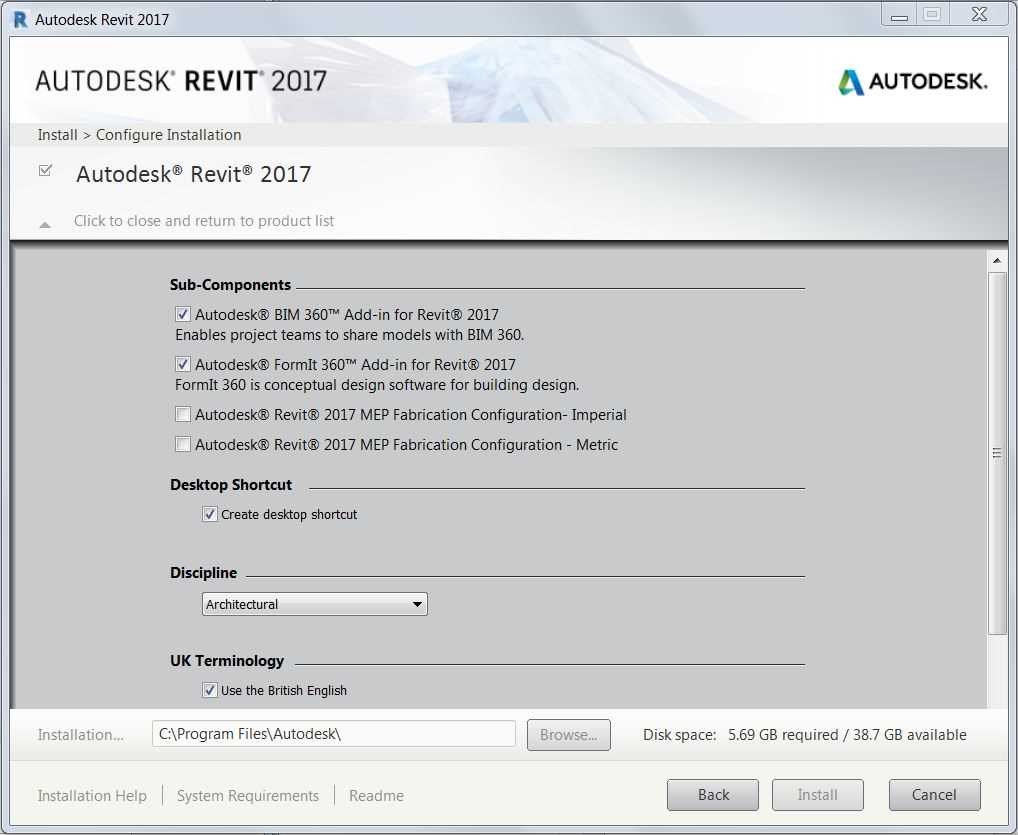Click the installation path input field

[x=334, y=734]
